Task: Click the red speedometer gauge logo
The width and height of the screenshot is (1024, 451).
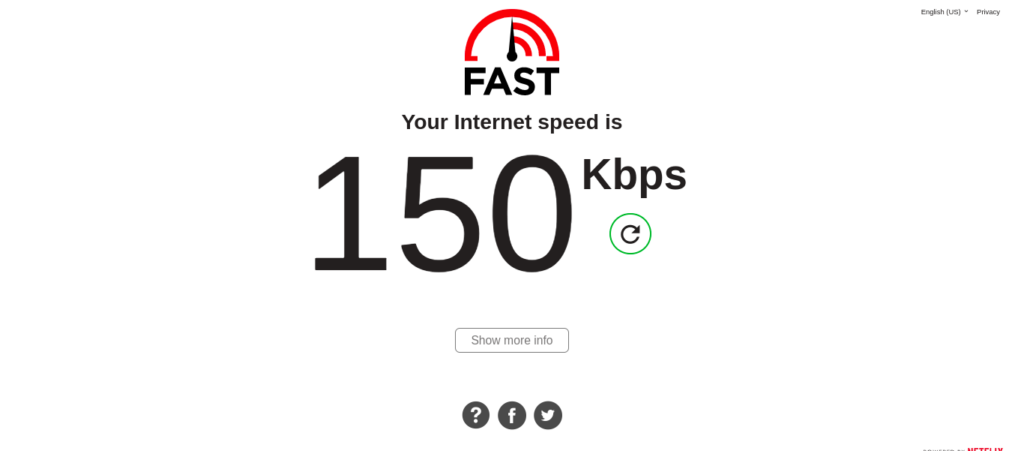Action: pyautogui.click(x=512, y=36)
